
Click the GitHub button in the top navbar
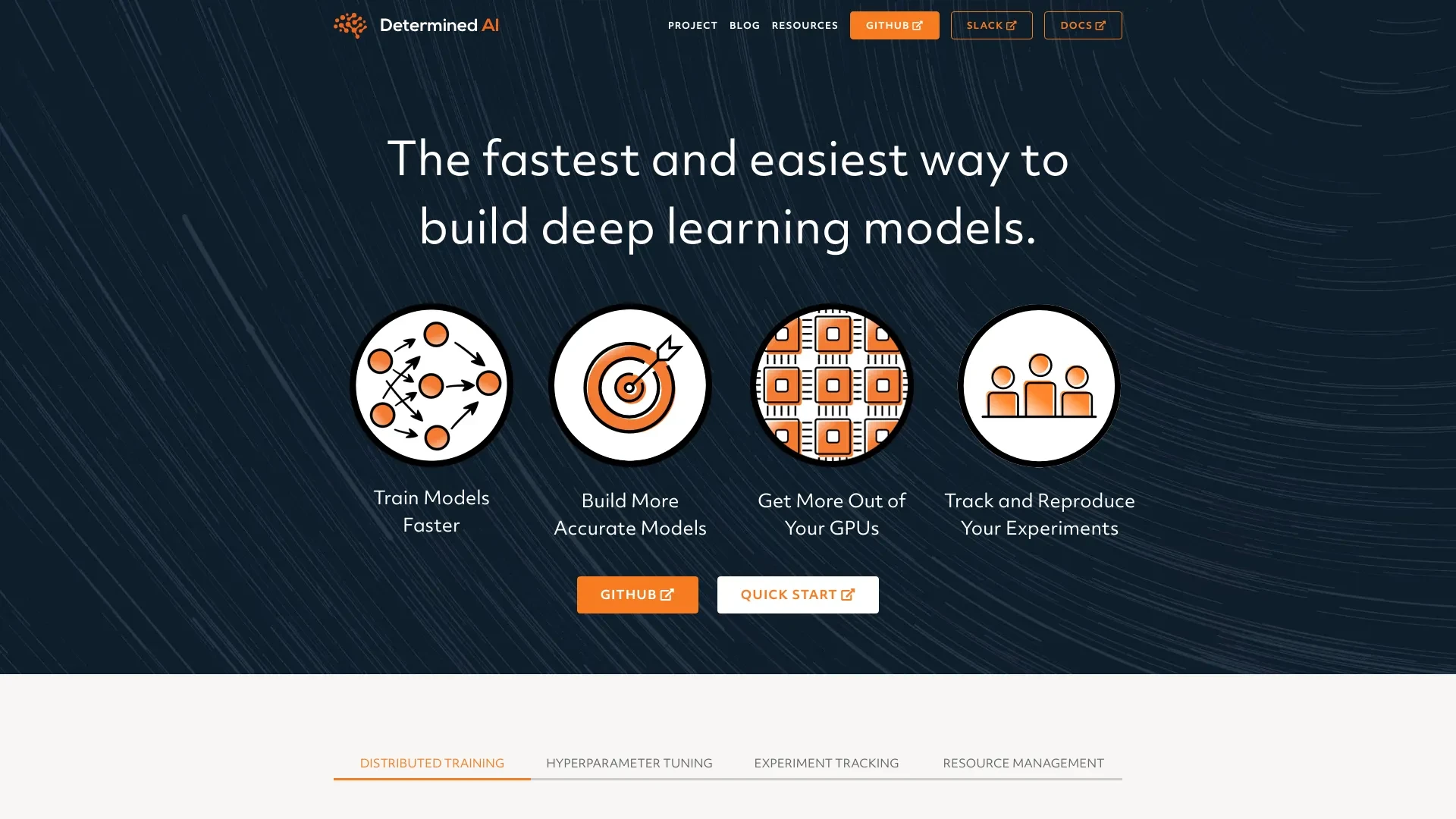(894, 25)
